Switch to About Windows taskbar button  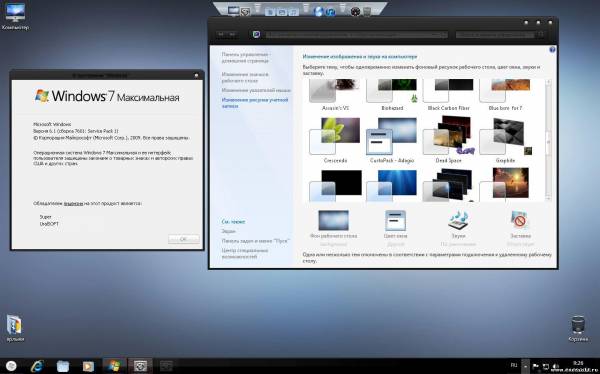pos(114,366)
